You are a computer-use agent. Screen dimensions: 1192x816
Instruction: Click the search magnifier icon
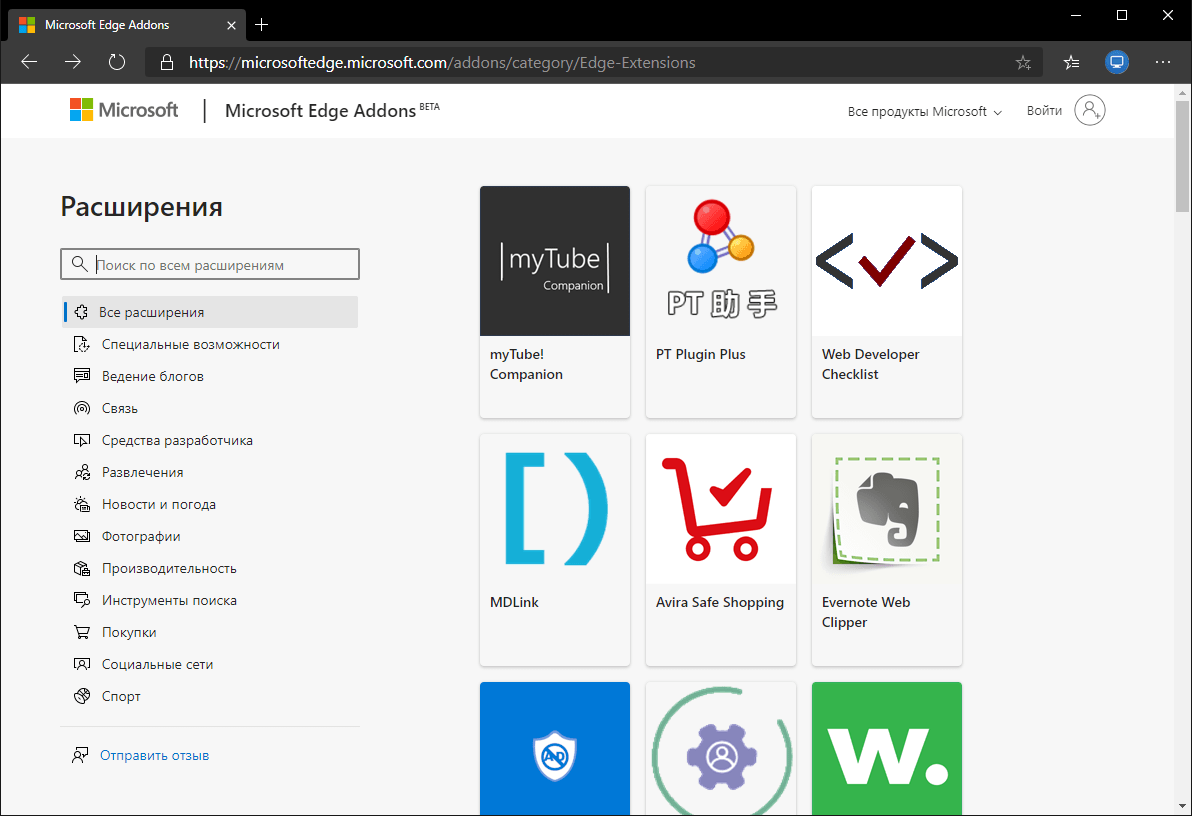pyautogui.click(x=79, y=264)
